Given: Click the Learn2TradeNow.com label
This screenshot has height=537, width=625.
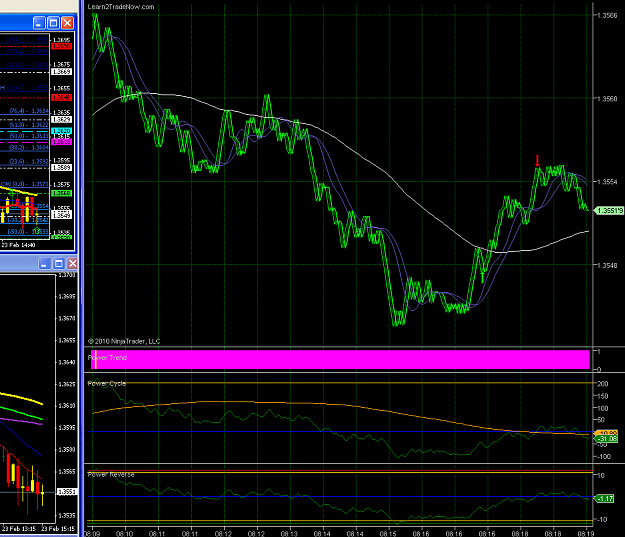Looking at the screenshot, I should [121, 7].
